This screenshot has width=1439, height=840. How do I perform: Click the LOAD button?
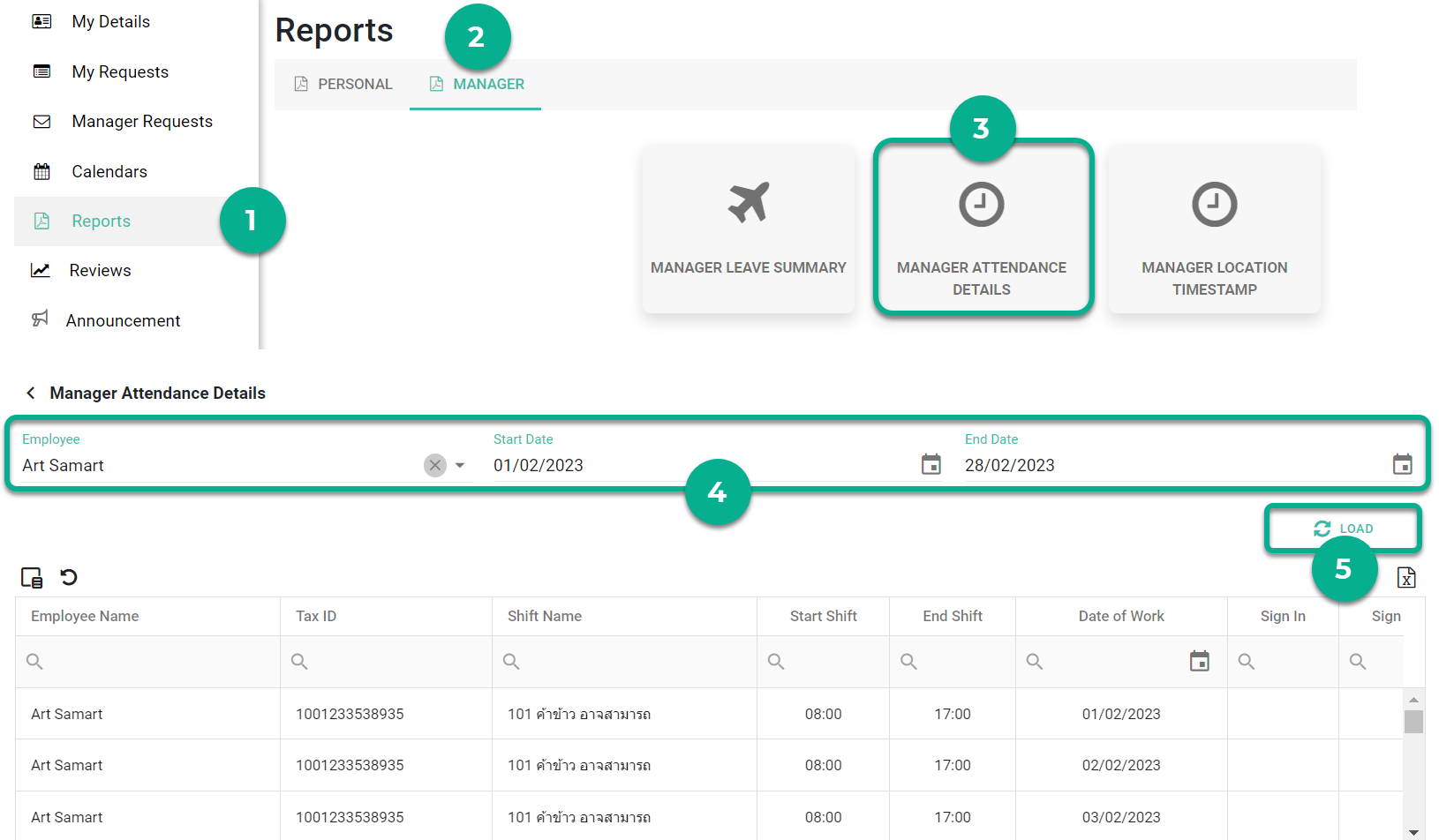click(x=1344, y=529)
